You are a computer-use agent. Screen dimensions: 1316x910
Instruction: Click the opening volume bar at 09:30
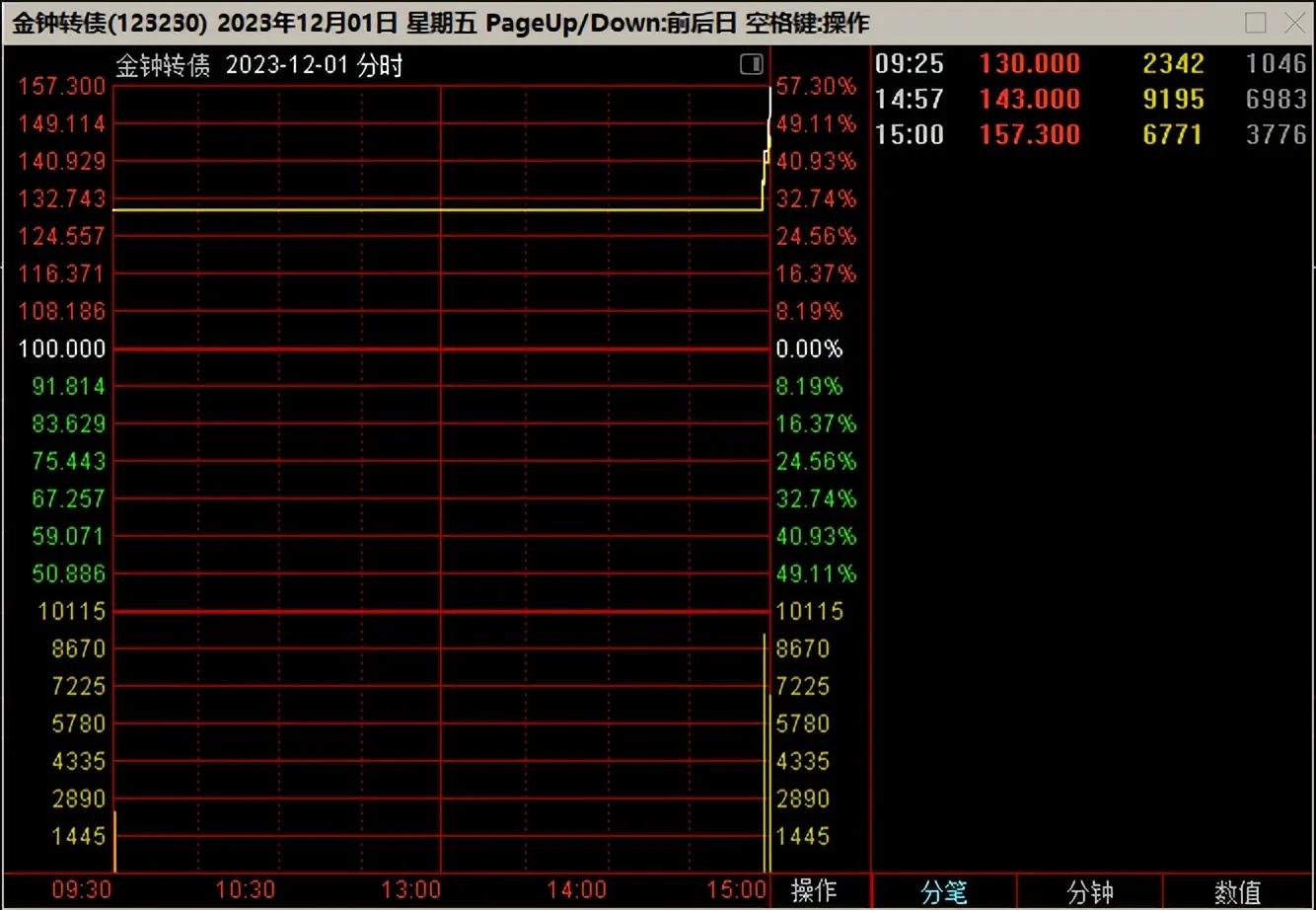click(x=115, y=843)
